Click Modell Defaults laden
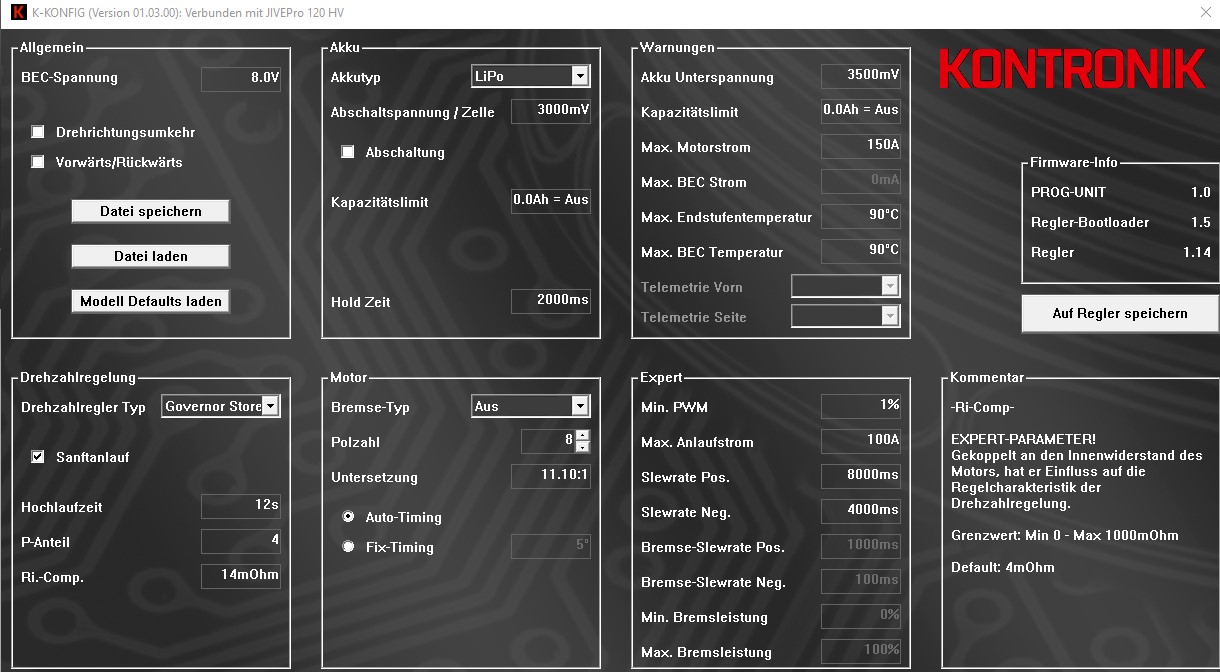 click(x=151, y=301)
